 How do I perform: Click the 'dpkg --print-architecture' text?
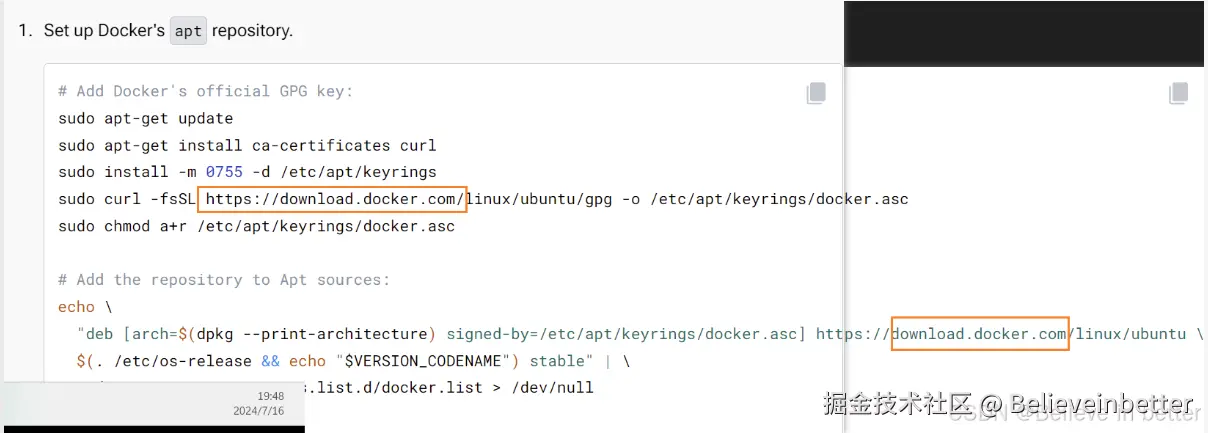coord(316,334)
